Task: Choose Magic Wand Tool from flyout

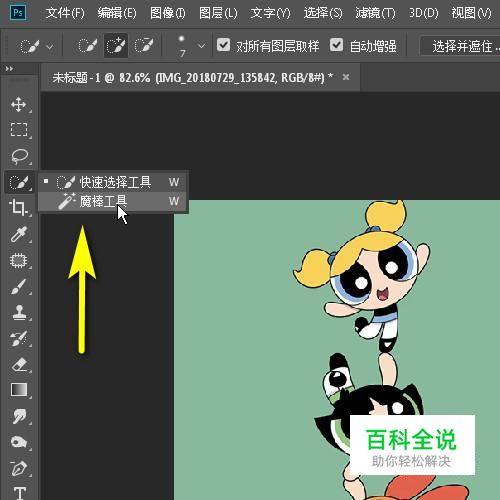Action: pos(113,201)
